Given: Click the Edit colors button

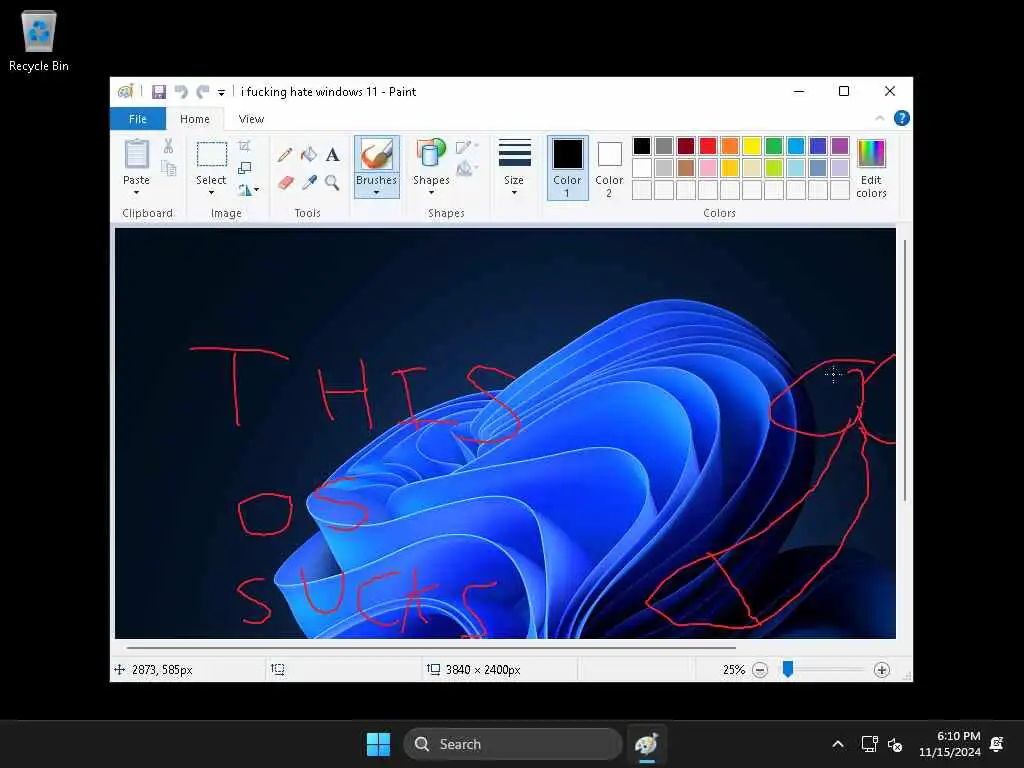Looking at the screenshot, I should pos(871,168).
